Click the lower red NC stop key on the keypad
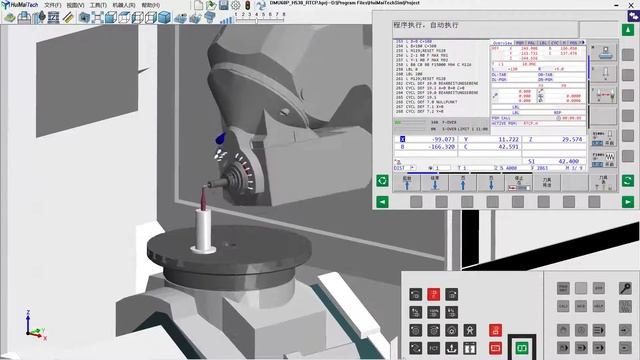This screenshot has height=360, width=640. pyautogui.click(x=495, y=348)
